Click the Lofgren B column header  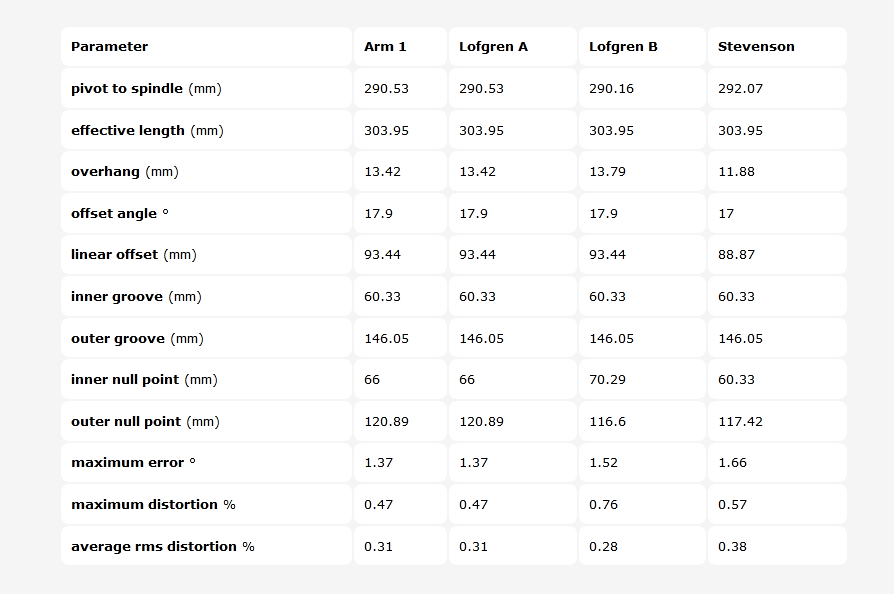point(623,47)
